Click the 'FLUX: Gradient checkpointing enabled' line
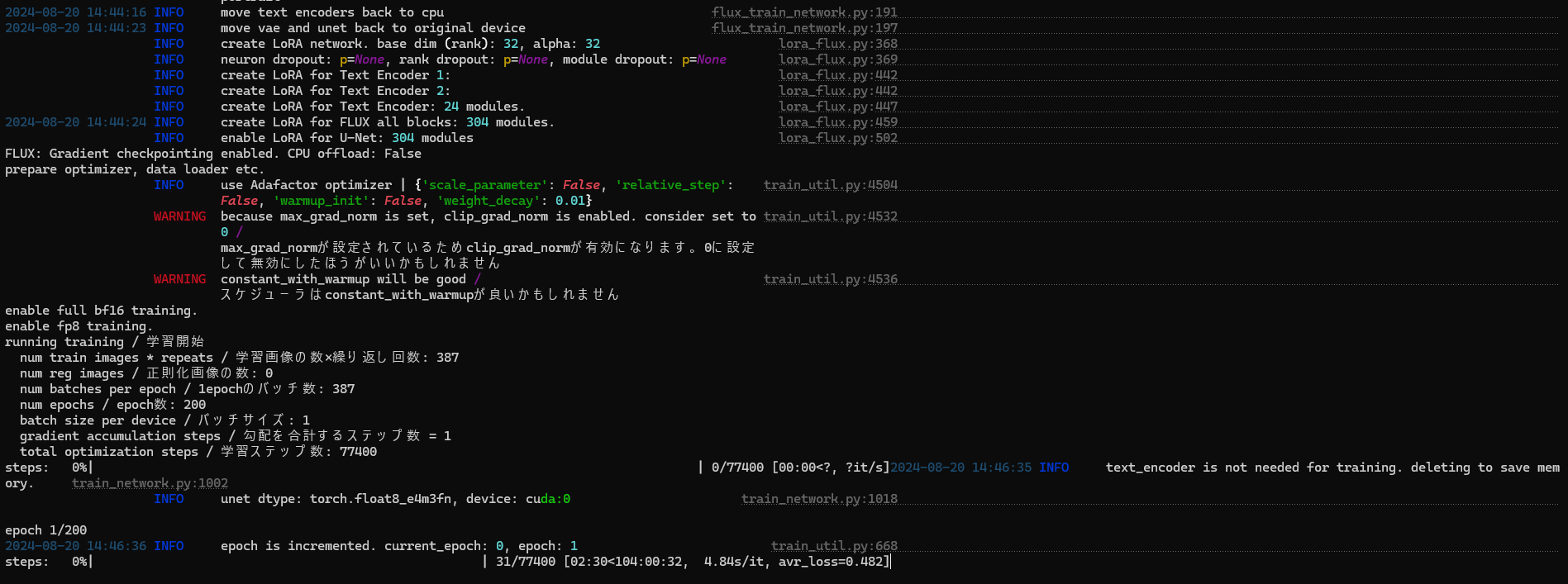 pos(213,154)
